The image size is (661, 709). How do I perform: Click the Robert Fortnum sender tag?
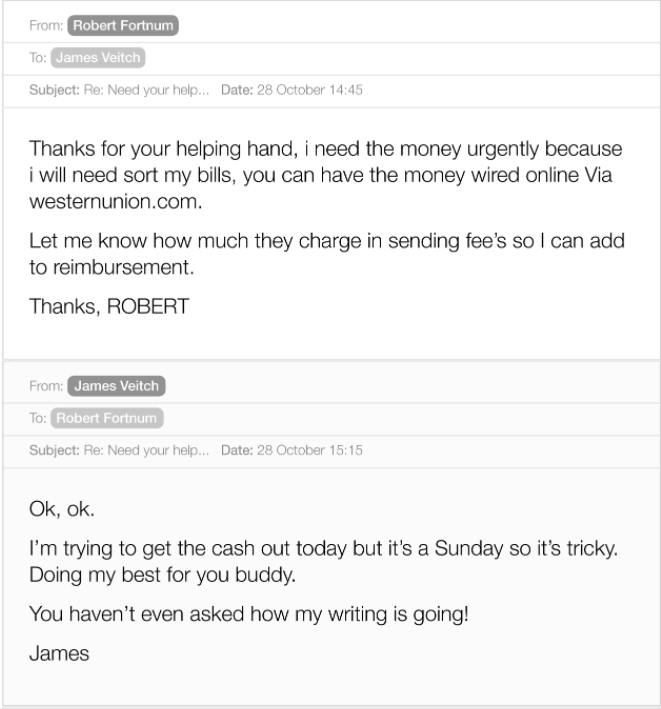coord(123,25)
